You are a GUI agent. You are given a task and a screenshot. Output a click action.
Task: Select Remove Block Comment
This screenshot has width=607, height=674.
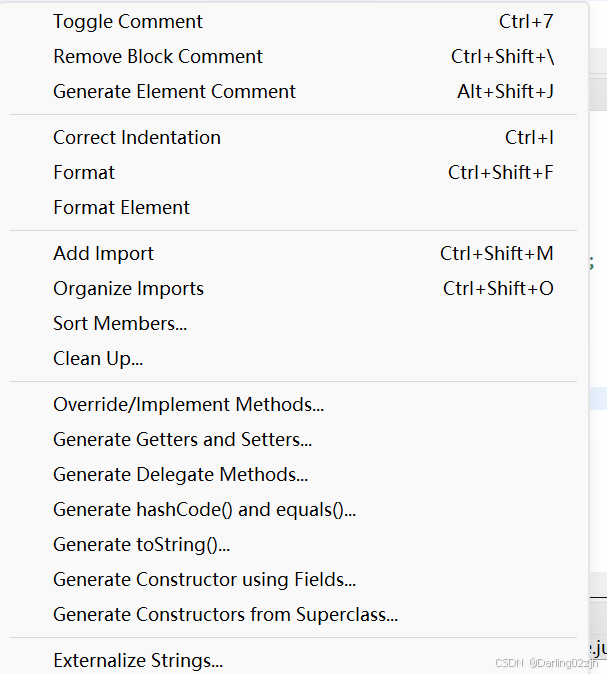click(x=158, y=56)
